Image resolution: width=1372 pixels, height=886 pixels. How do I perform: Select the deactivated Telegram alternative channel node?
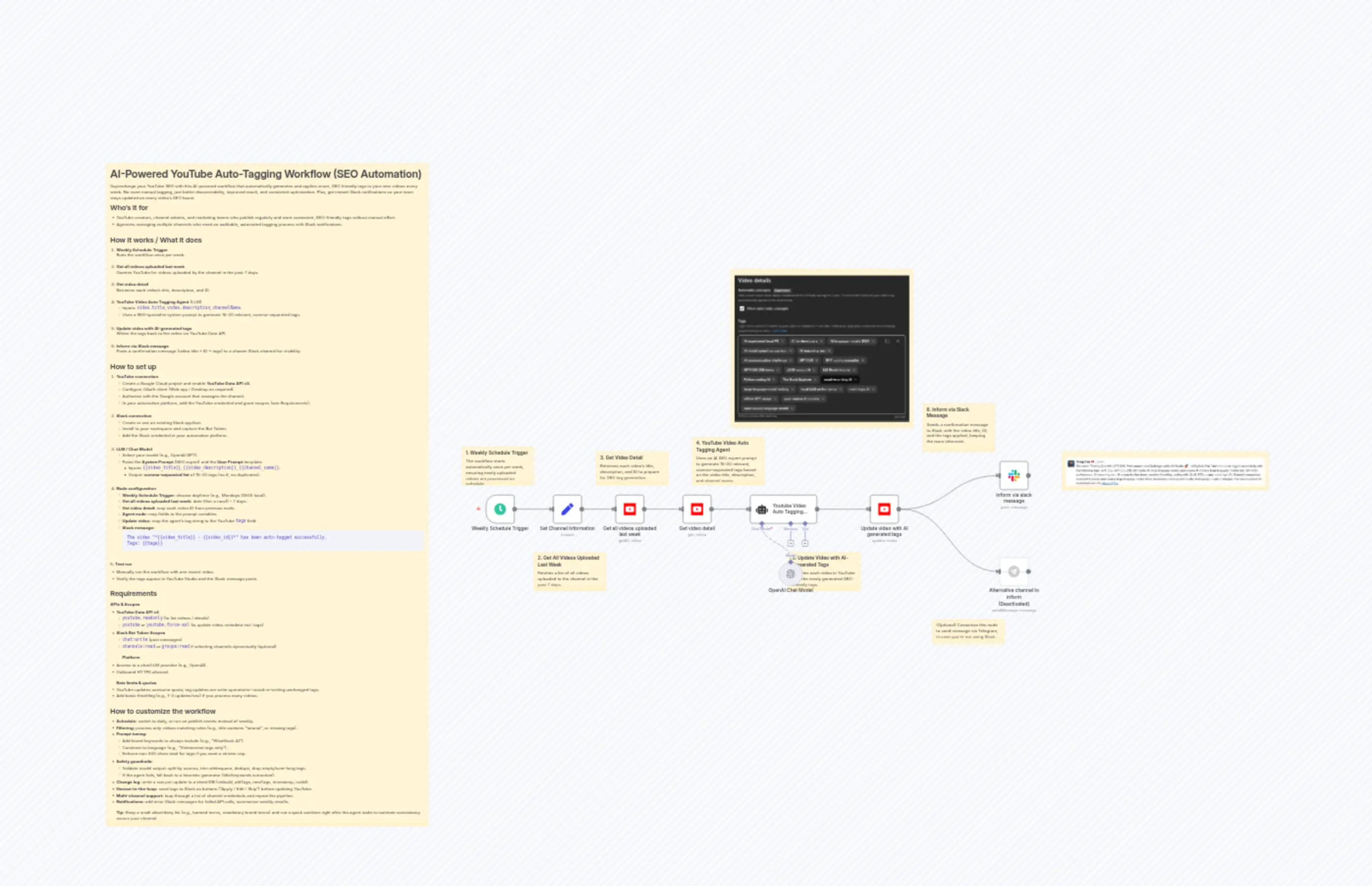tap(1015, 571)
